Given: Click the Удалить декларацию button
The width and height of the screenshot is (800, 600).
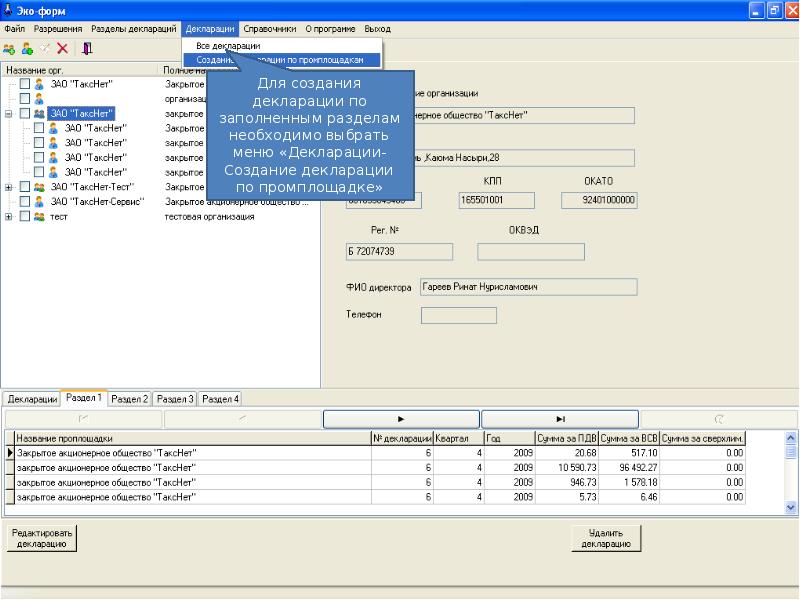Looking at the screenshot, I should (x=605, y=539).
